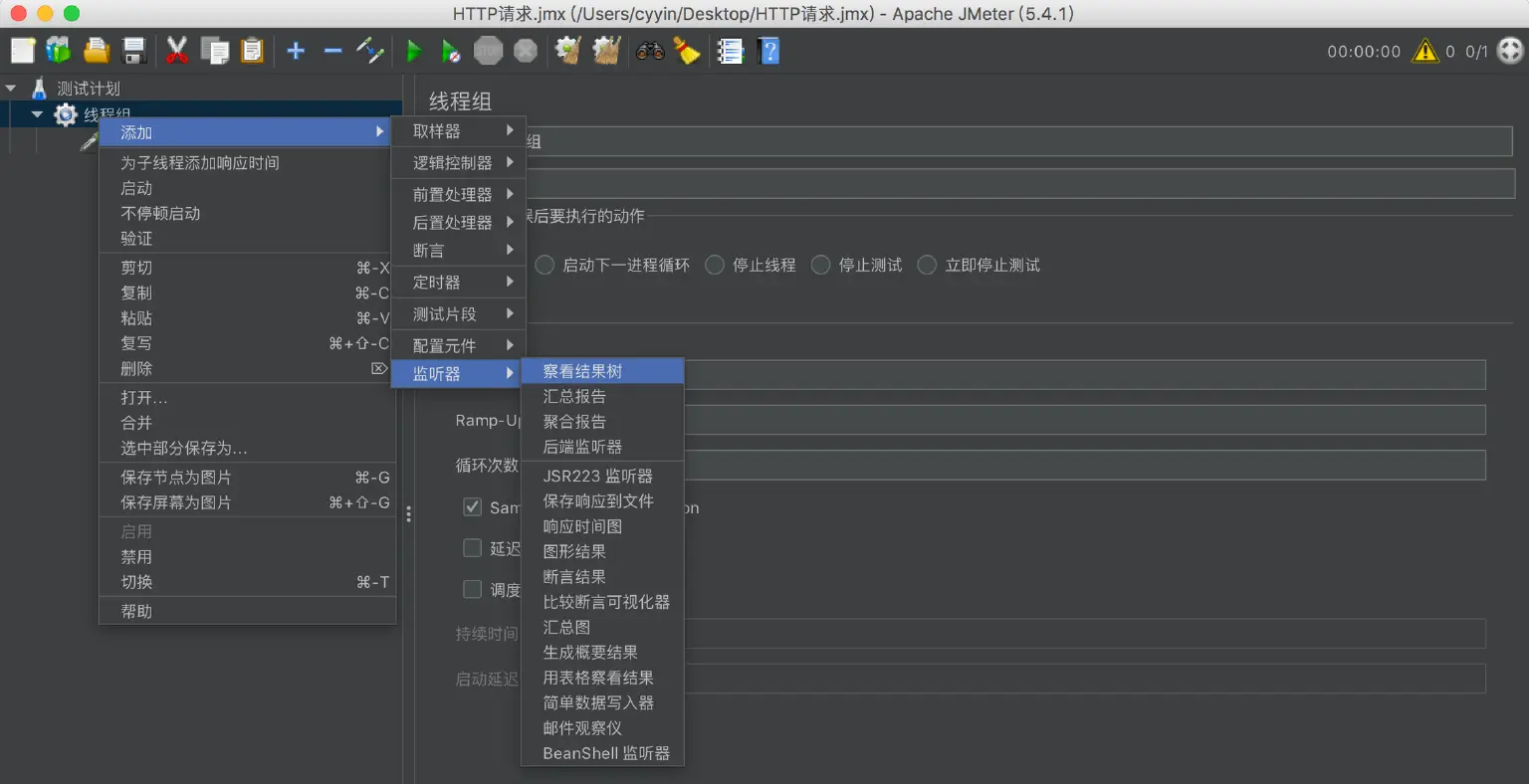Click the paste clipboard icon
The image size is (1529, 784).
pos(253,51)
